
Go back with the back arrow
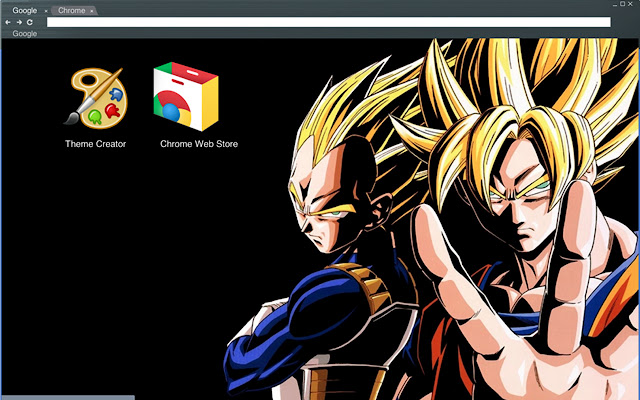coord(8,22)
